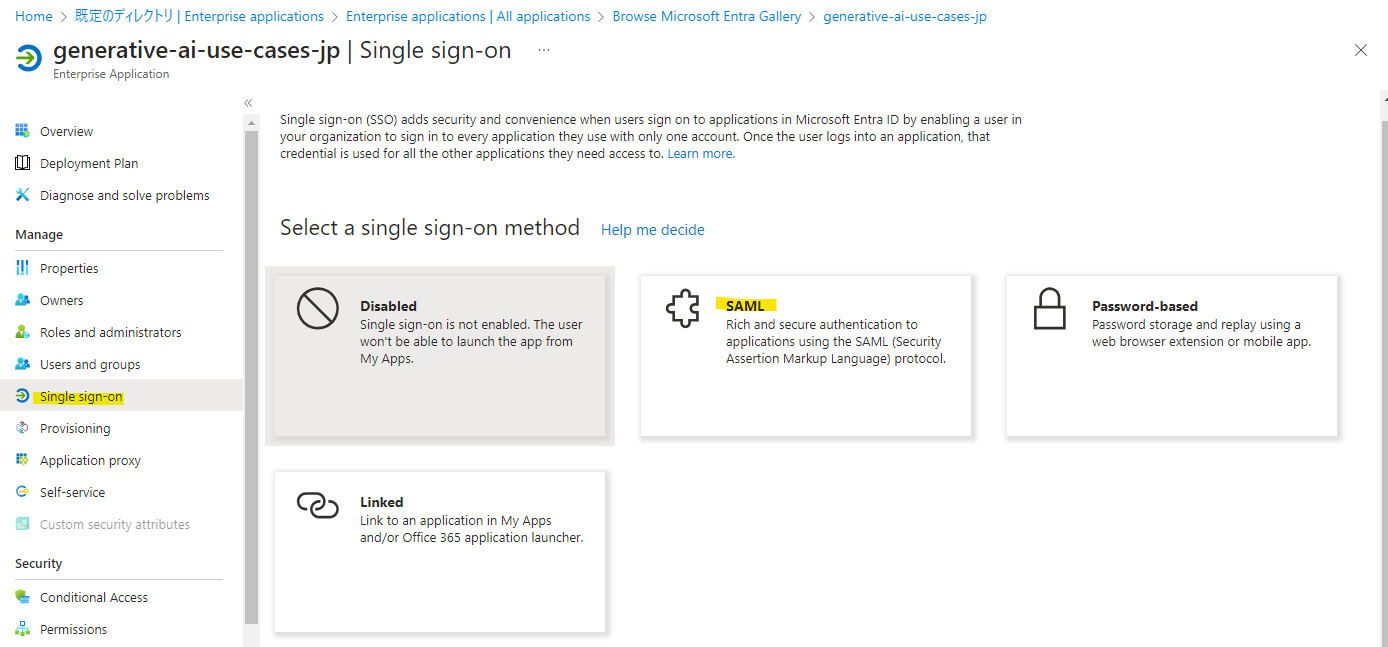Click Help me decide link
This screenshot has width=1388, height=647.
653,230
